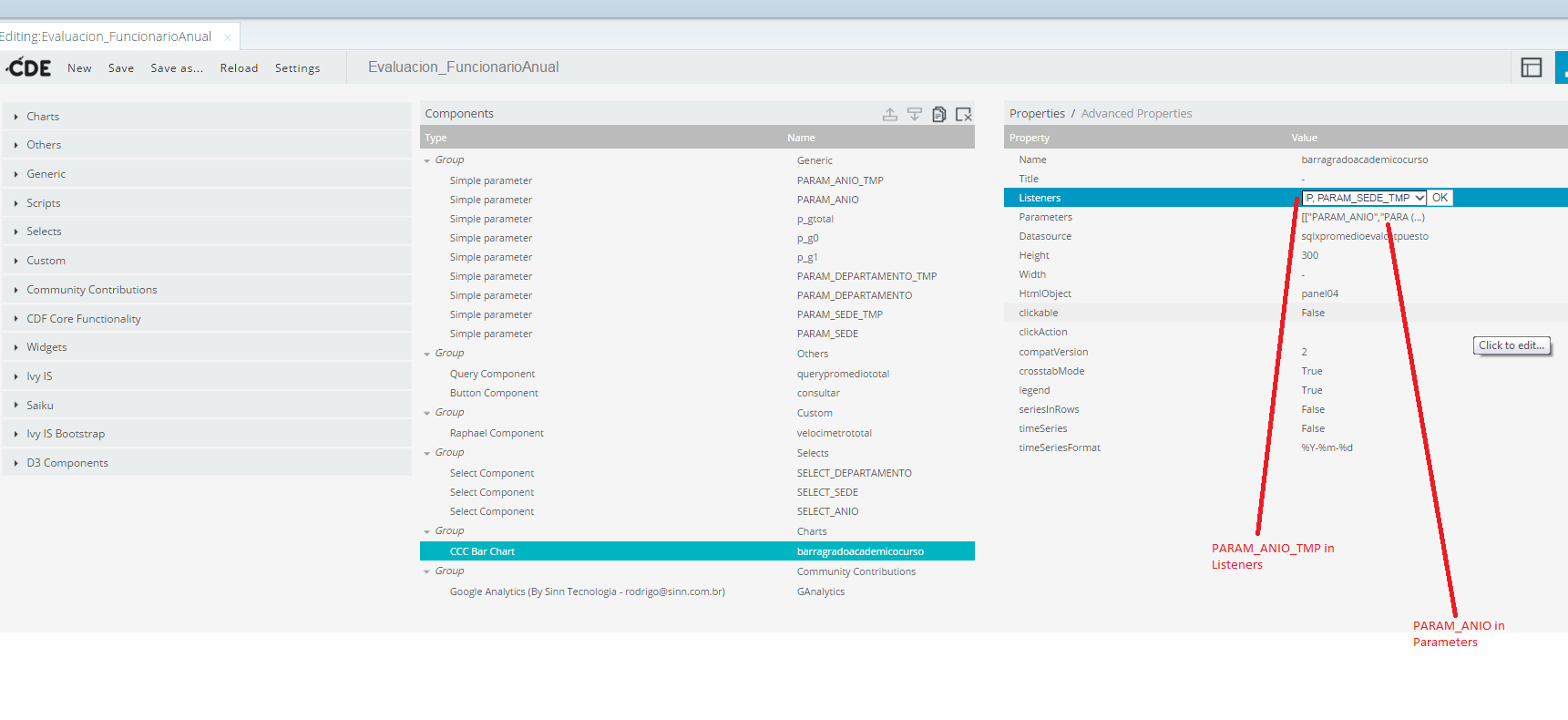Screen dimensions: 1568x720
Task: Expand the Custom category
Action: pos(206,261)
